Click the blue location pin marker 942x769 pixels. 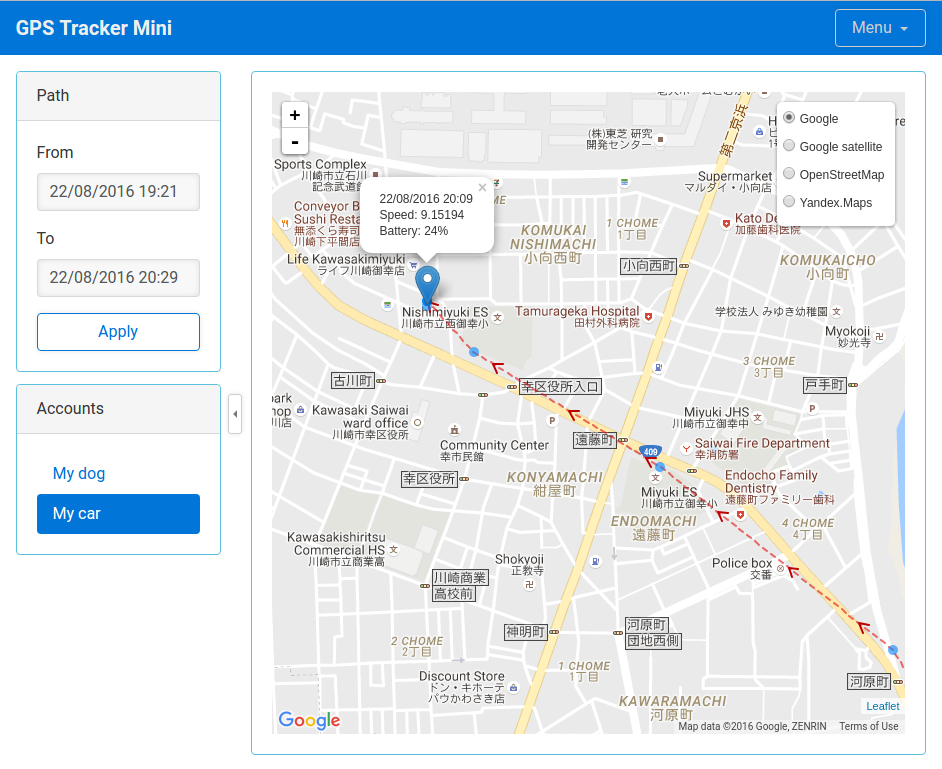coord(427,287)
